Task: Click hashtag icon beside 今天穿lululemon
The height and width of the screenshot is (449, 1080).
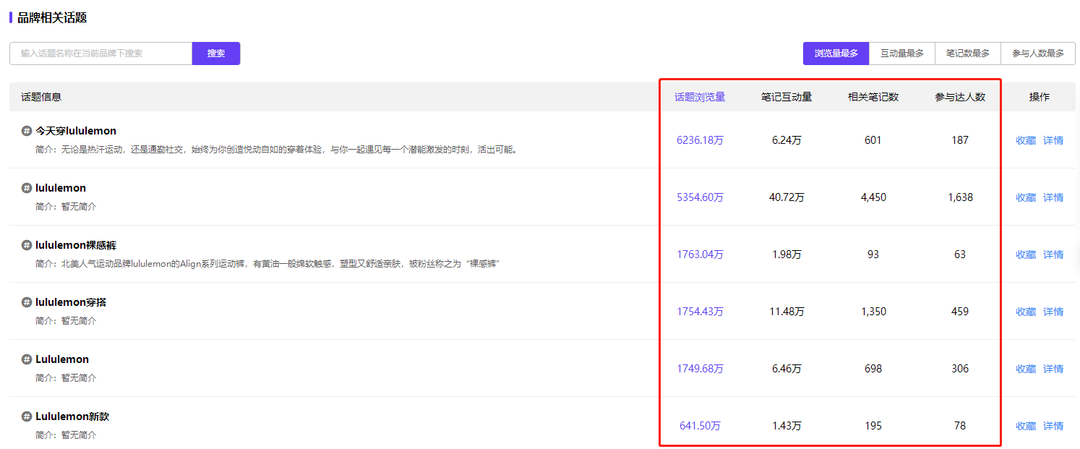Action: click(x=26, y=131)
